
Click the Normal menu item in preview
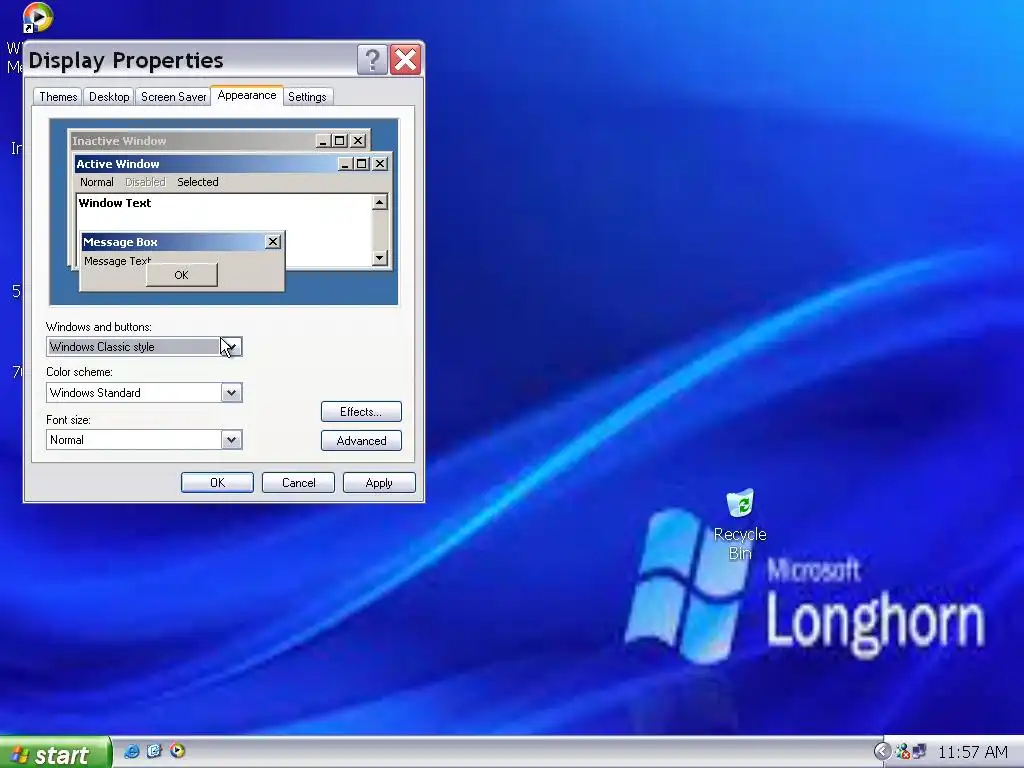pos(97,182)
